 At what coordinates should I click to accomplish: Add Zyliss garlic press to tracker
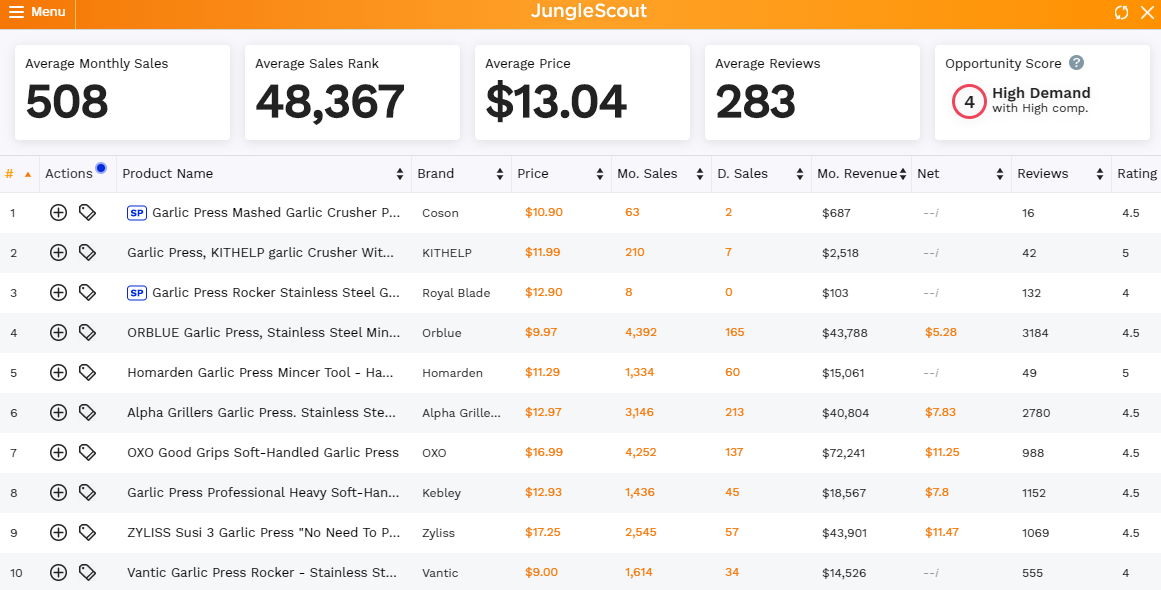point(58,533)
